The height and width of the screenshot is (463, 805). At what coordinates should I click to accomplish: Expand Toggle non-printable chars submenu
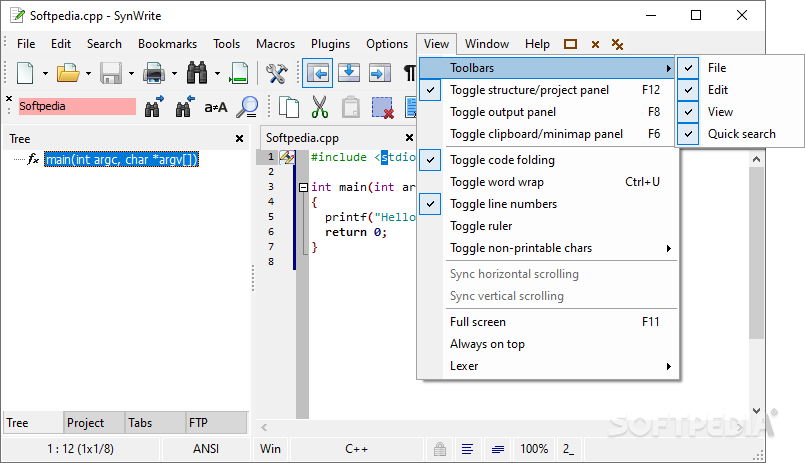click(x=547, y=248)
